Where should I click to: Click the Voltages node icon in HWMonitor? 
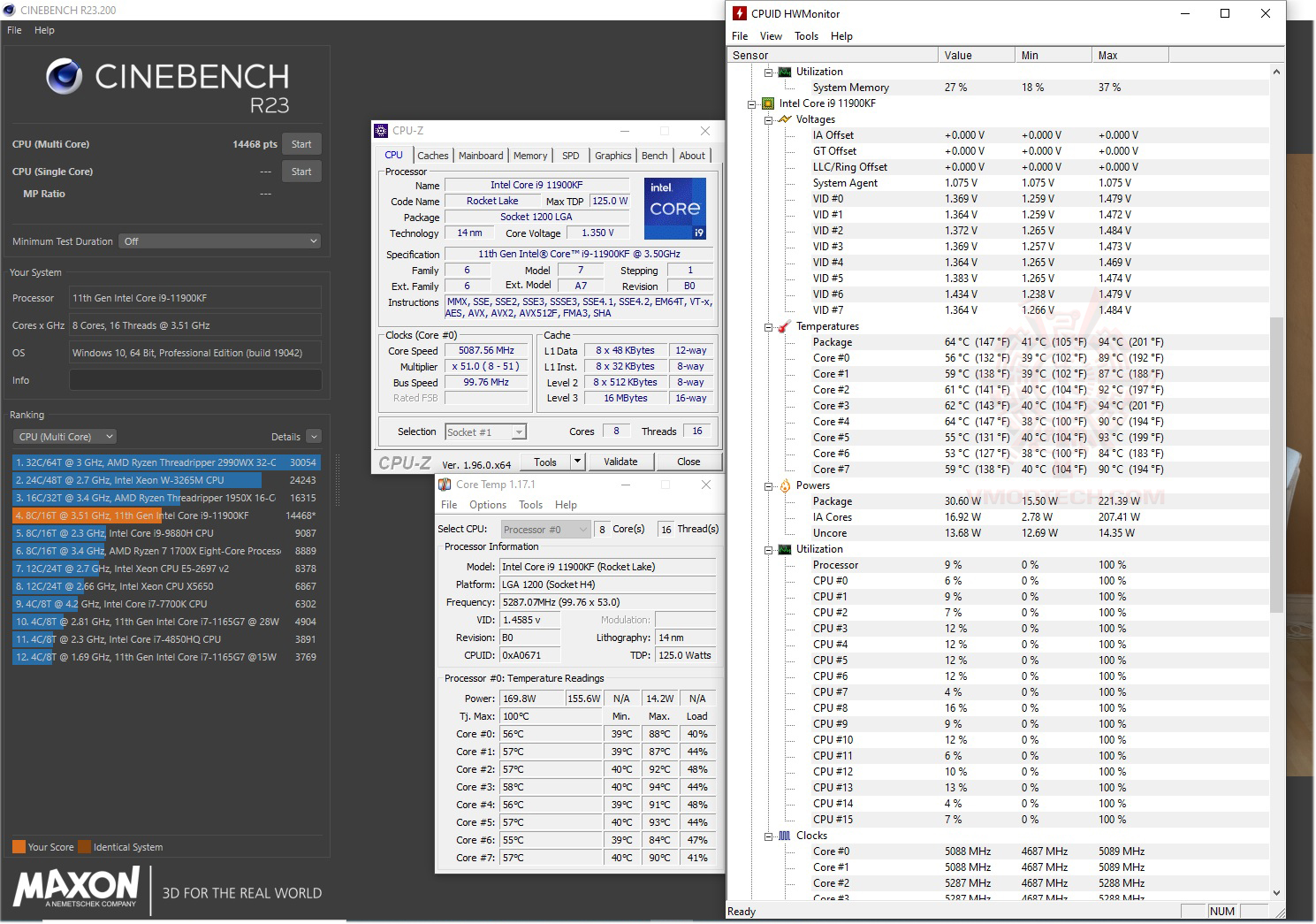[784, 119]
